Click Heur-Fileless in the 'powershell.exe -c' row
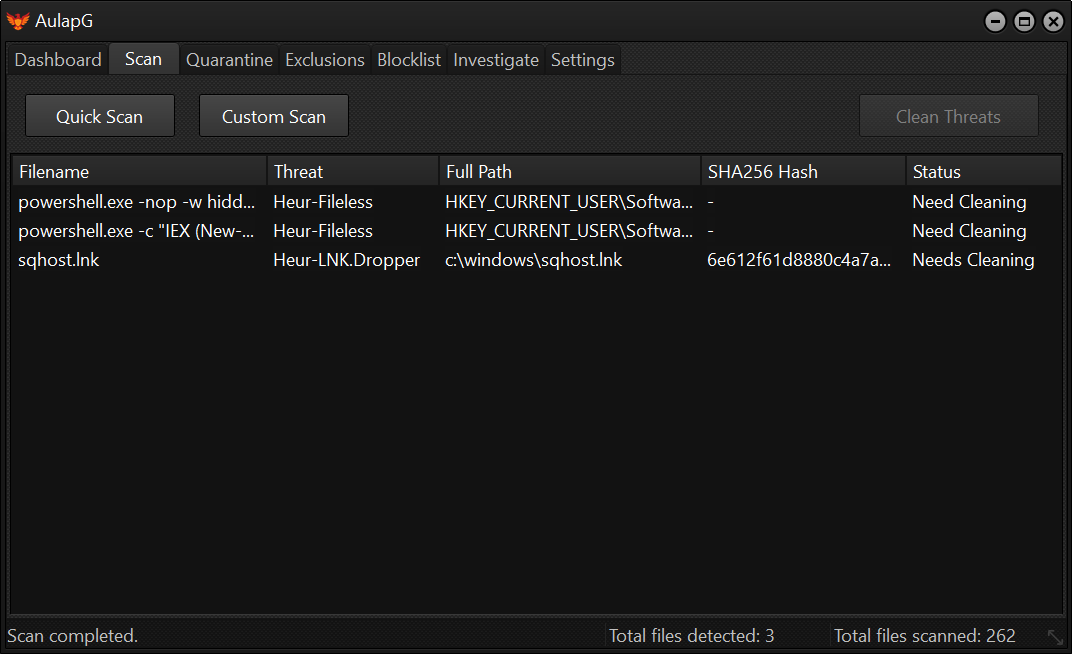 [x=323, y=231]
